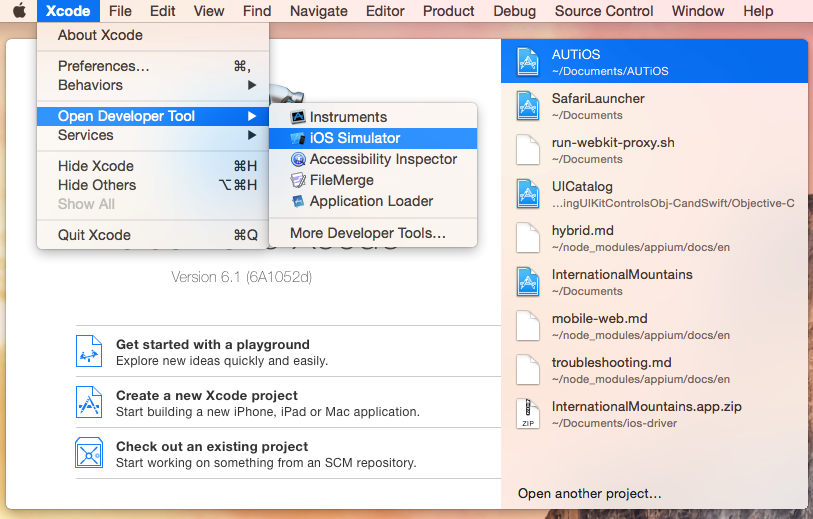Open the Navigate menu

[x=319, y=11]
